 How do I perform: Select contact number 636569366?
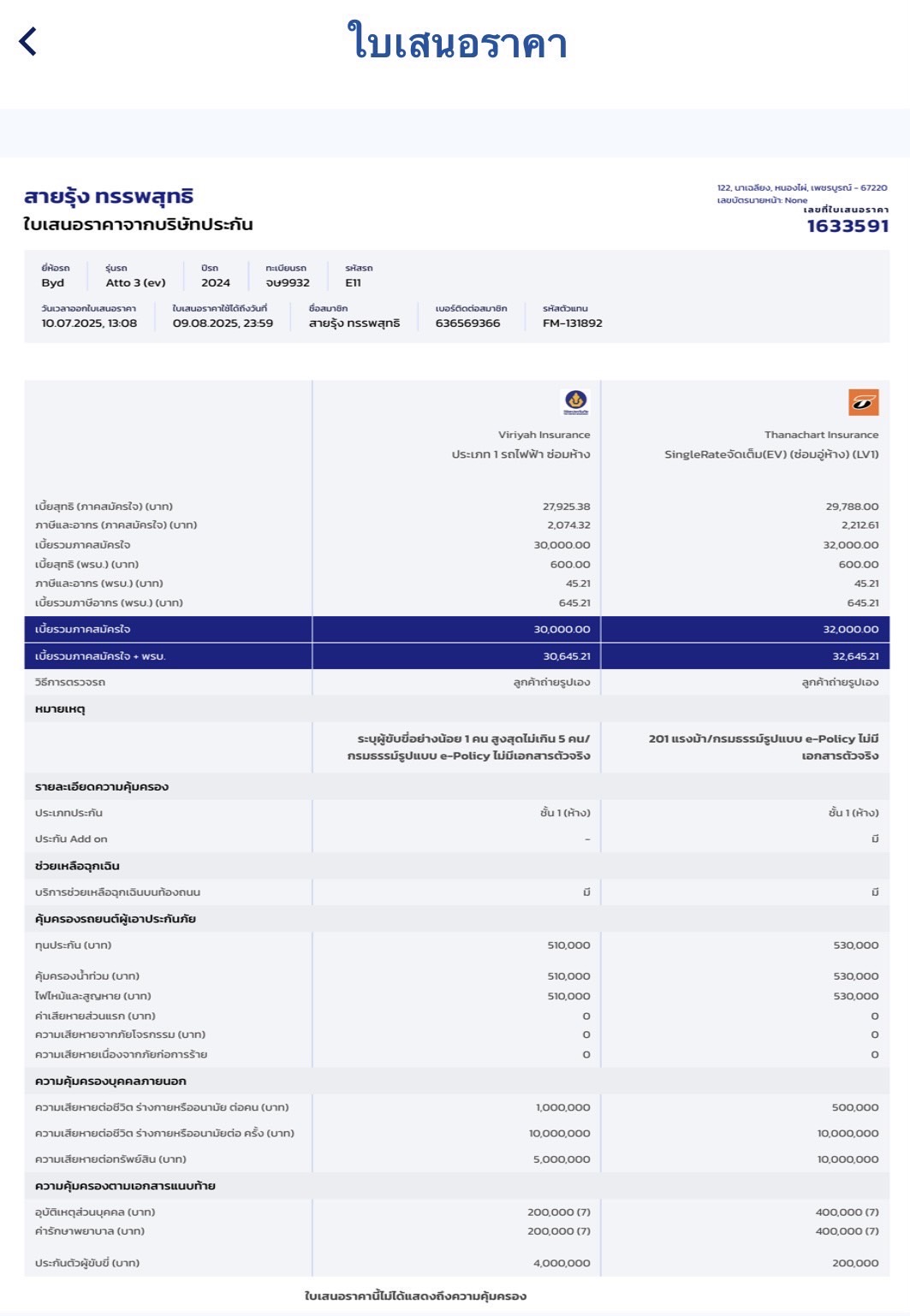467,323
